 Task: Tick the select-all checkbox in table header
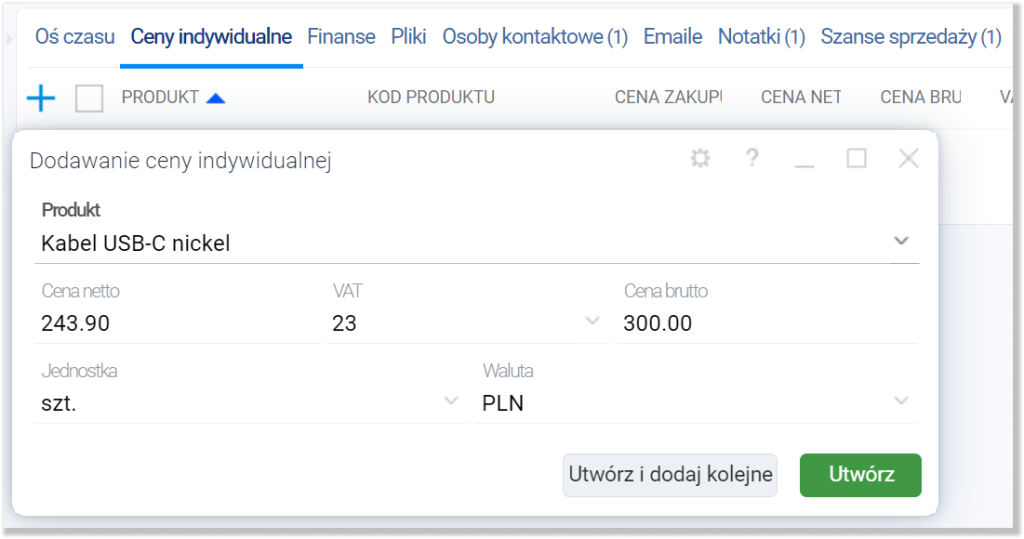[x=90, y=98]
